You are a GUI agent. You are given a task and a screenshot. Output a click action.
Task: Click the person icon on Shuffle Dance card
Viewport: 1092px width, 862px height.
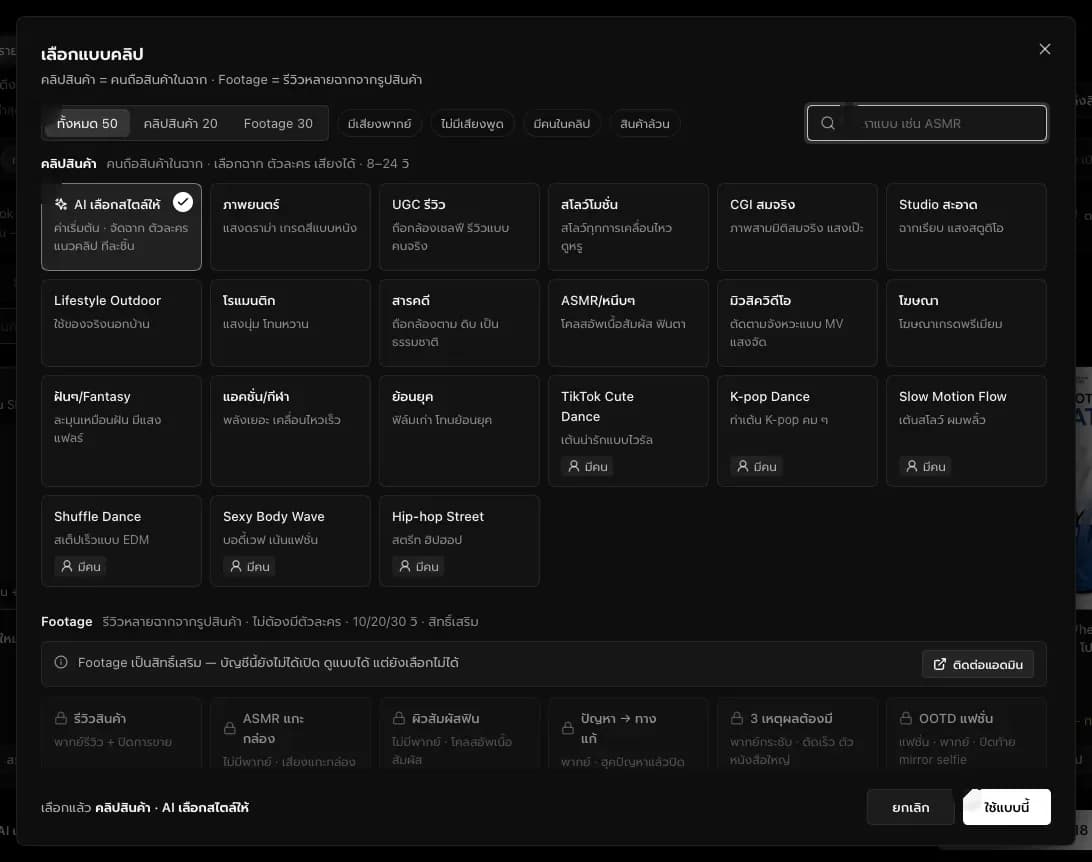pos(67,566)
